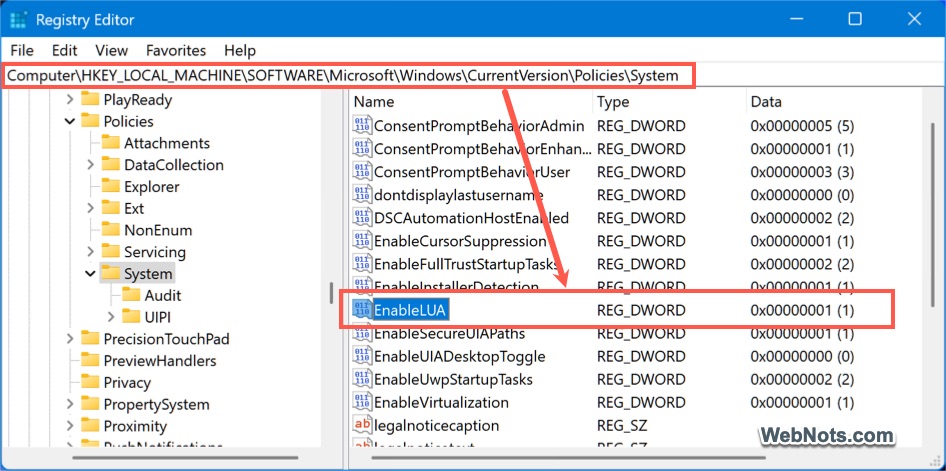Select the EnableVirtualization value name
The image size is (946, 471).
pos(441,402)
